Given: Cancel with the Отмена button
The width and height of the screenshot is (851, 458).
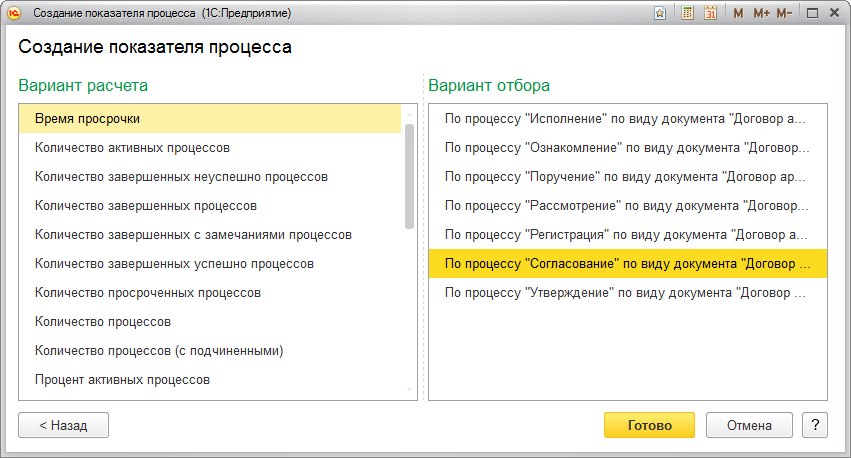Looking at the screenshot, I should click(749, 425).
